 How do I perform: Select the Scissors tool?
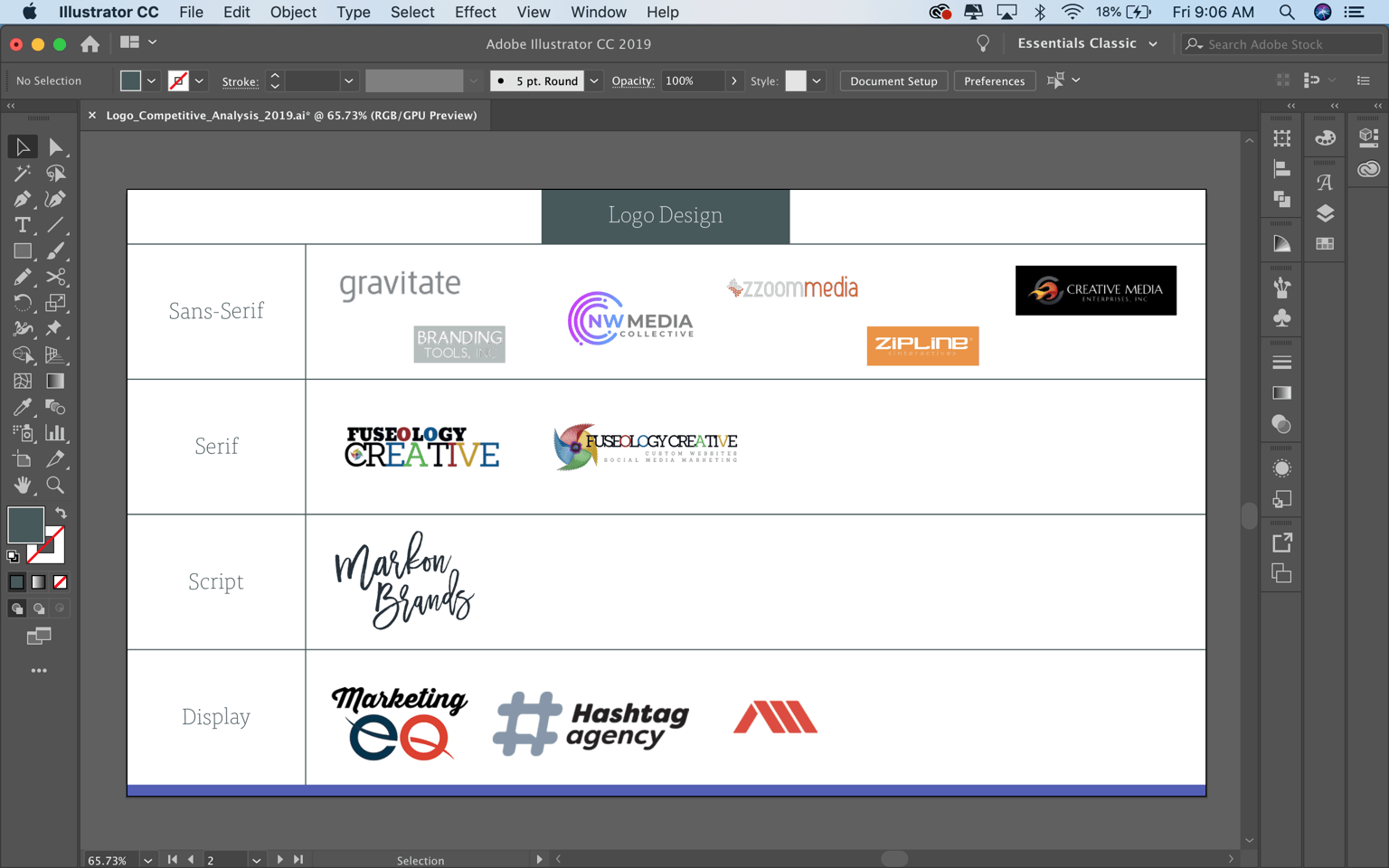coord(55,277)
